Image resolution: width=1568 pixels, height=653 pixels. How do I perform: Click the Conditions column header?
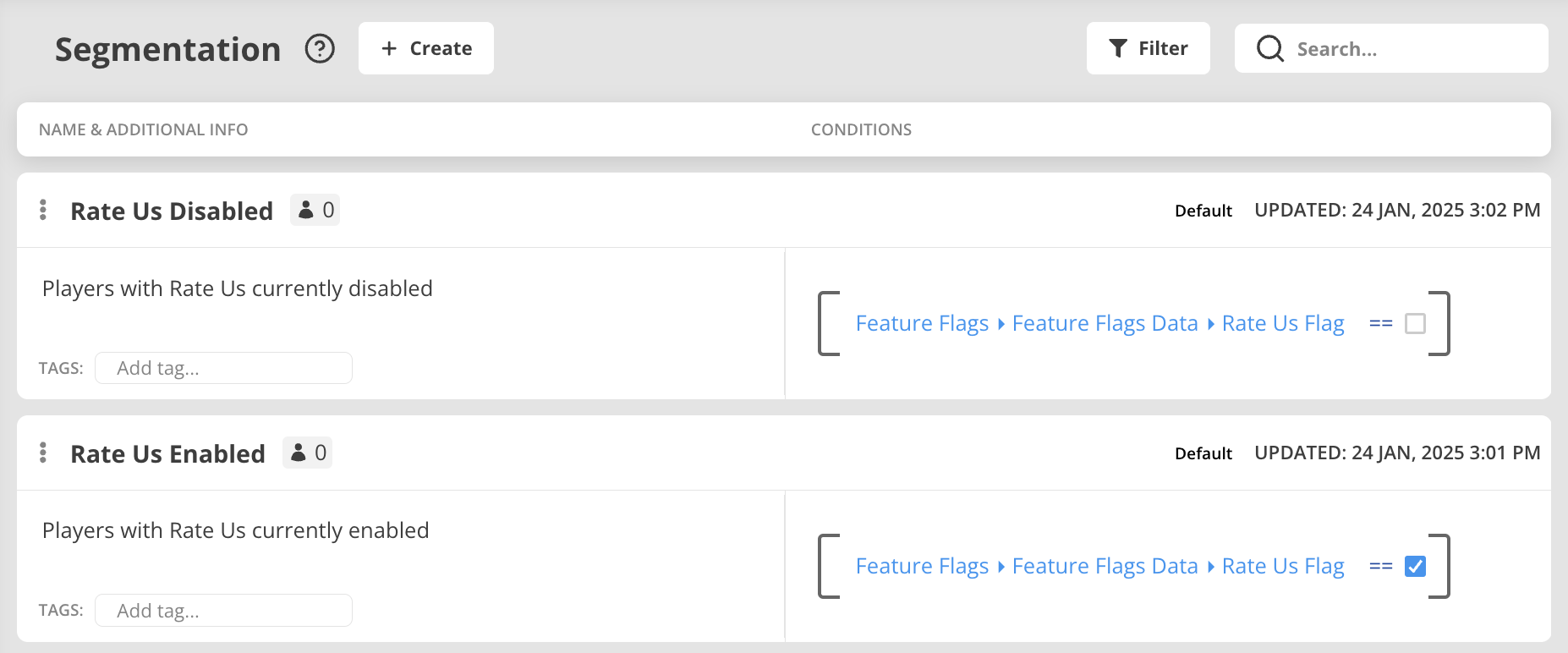click(861, 129)
